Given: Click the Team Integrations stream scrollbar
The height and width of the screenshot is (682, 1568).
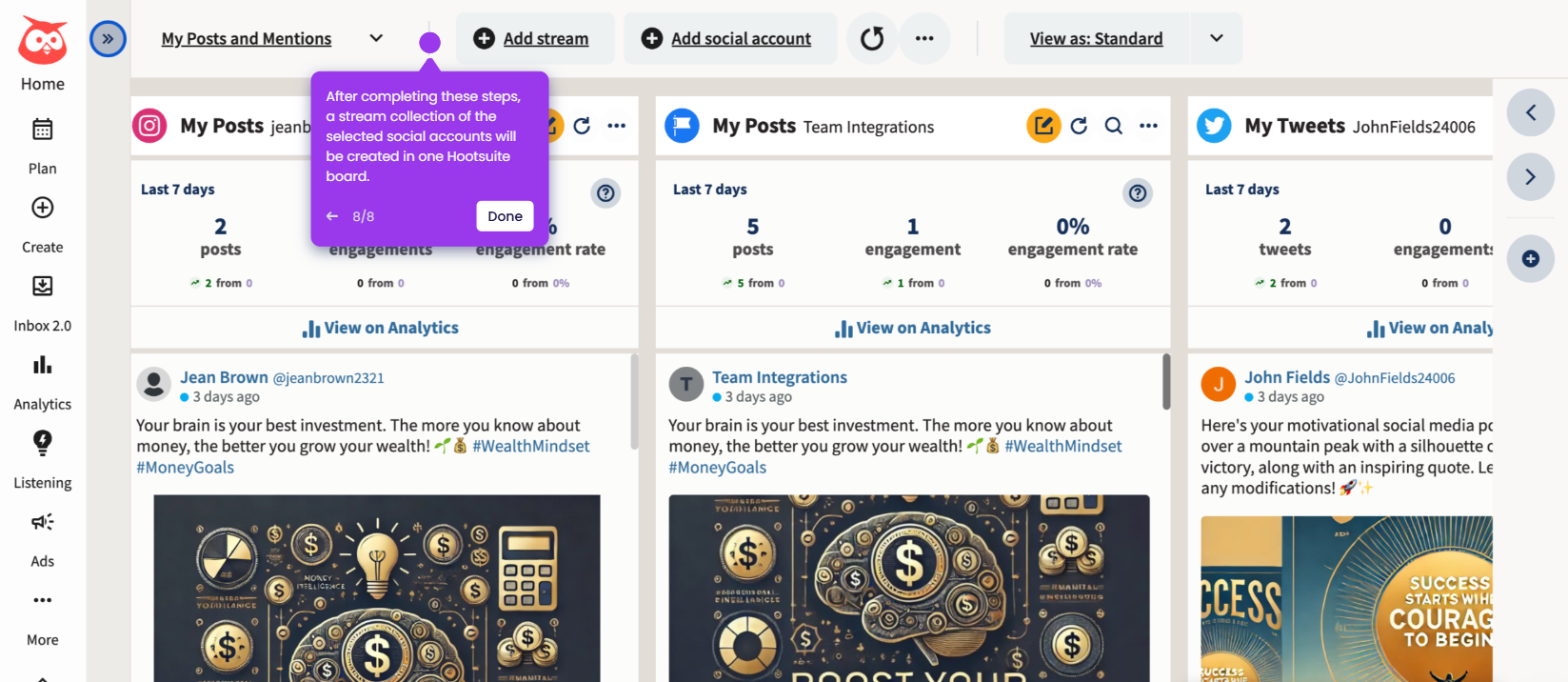Looking at the screenshot, I should click(1165, 381).
